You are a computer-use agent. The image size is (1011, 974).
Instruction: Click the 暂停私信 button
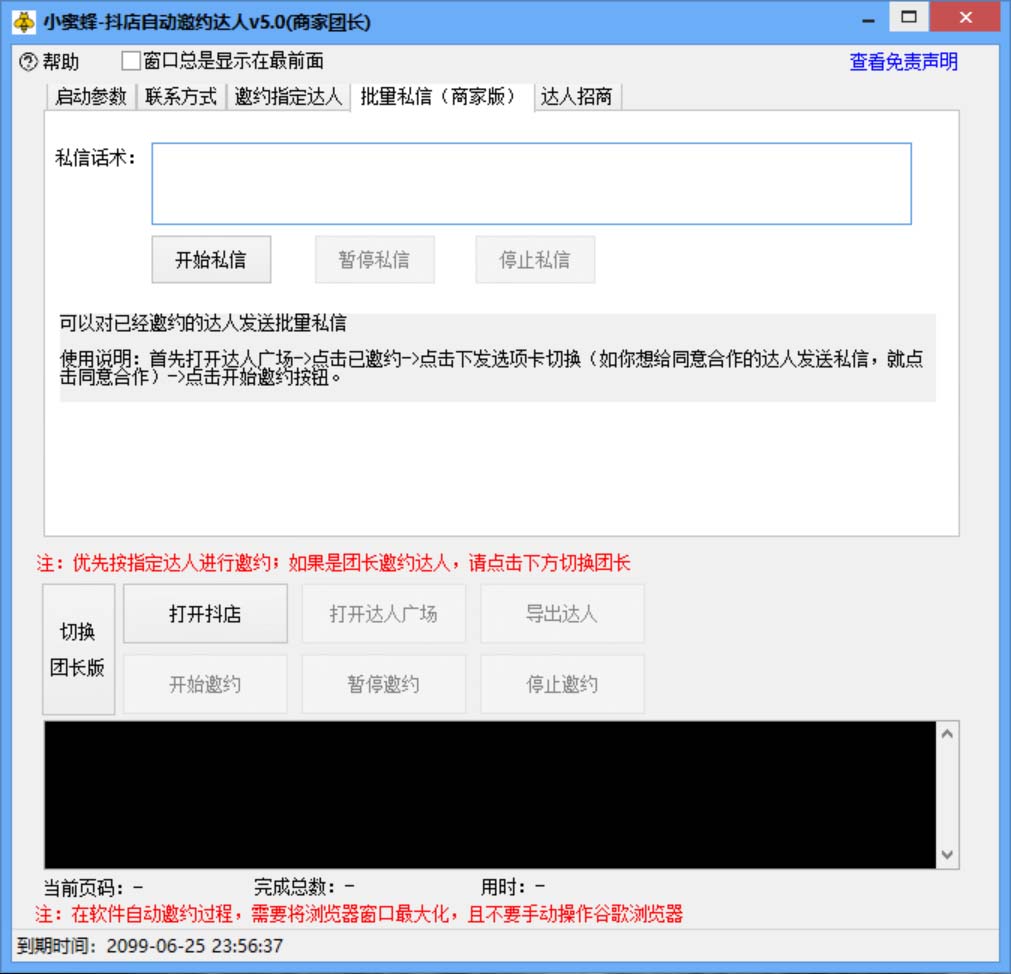point(374,258)
